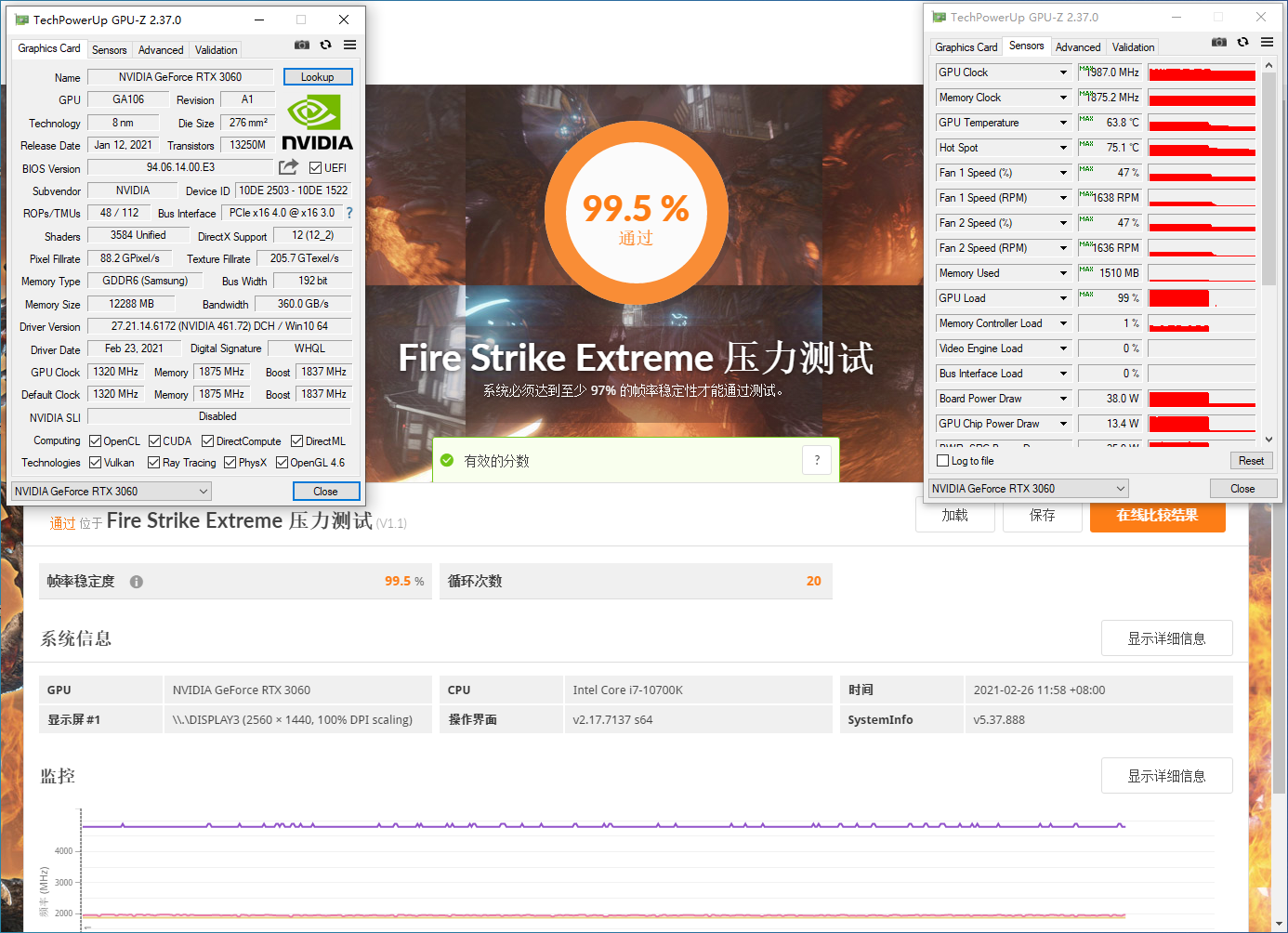Click the green check icon beside 有效的分数
Viewport: 1288px width, 933px height.
447,460
